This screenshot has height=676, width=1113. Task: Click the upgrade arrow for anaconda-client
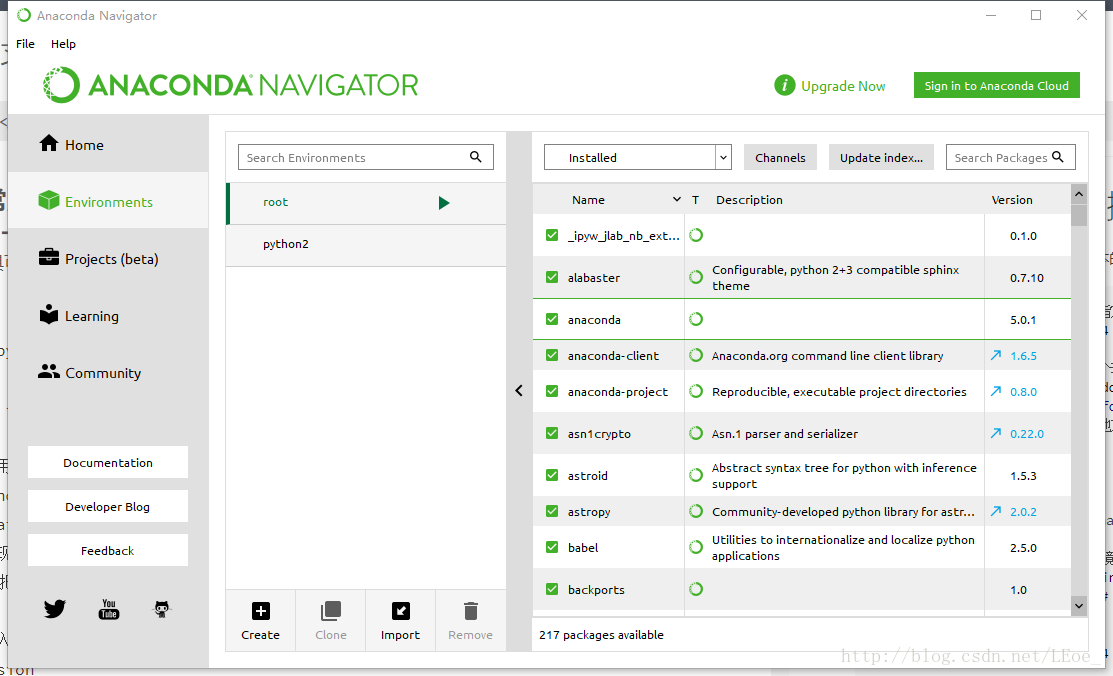pos(995,355)
